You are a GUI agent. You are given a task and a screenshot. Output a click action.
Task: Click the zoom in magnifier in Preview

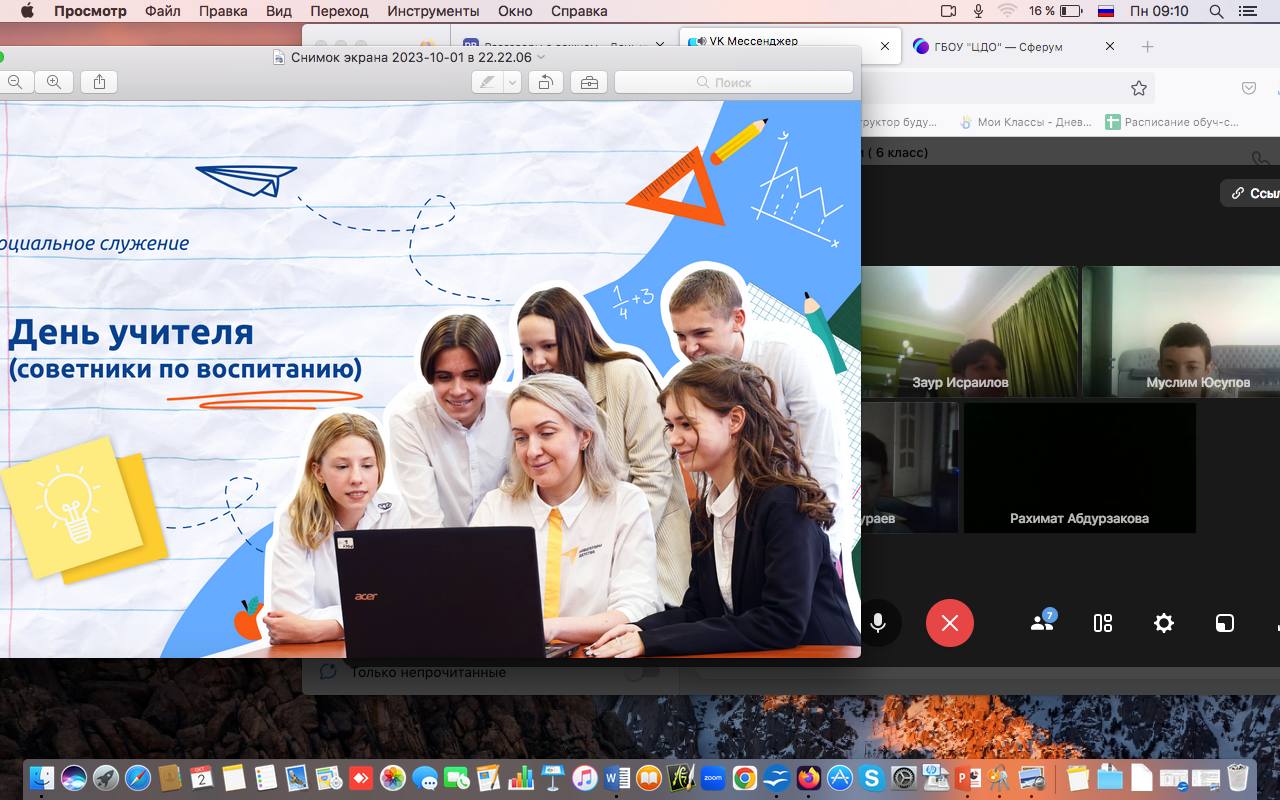(x=54, y=82)
